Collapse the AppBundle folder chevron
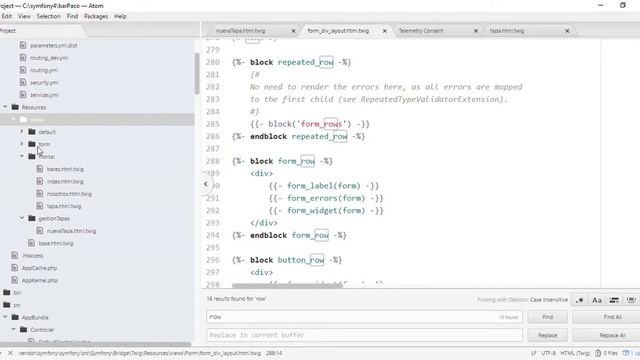 [5, 317]
